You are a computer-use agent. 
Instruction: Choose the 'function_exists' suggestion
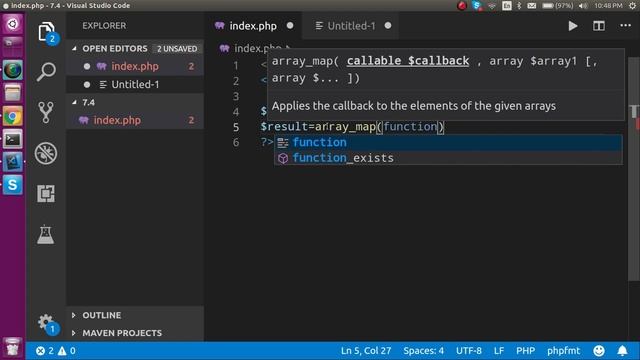(448, 158)
